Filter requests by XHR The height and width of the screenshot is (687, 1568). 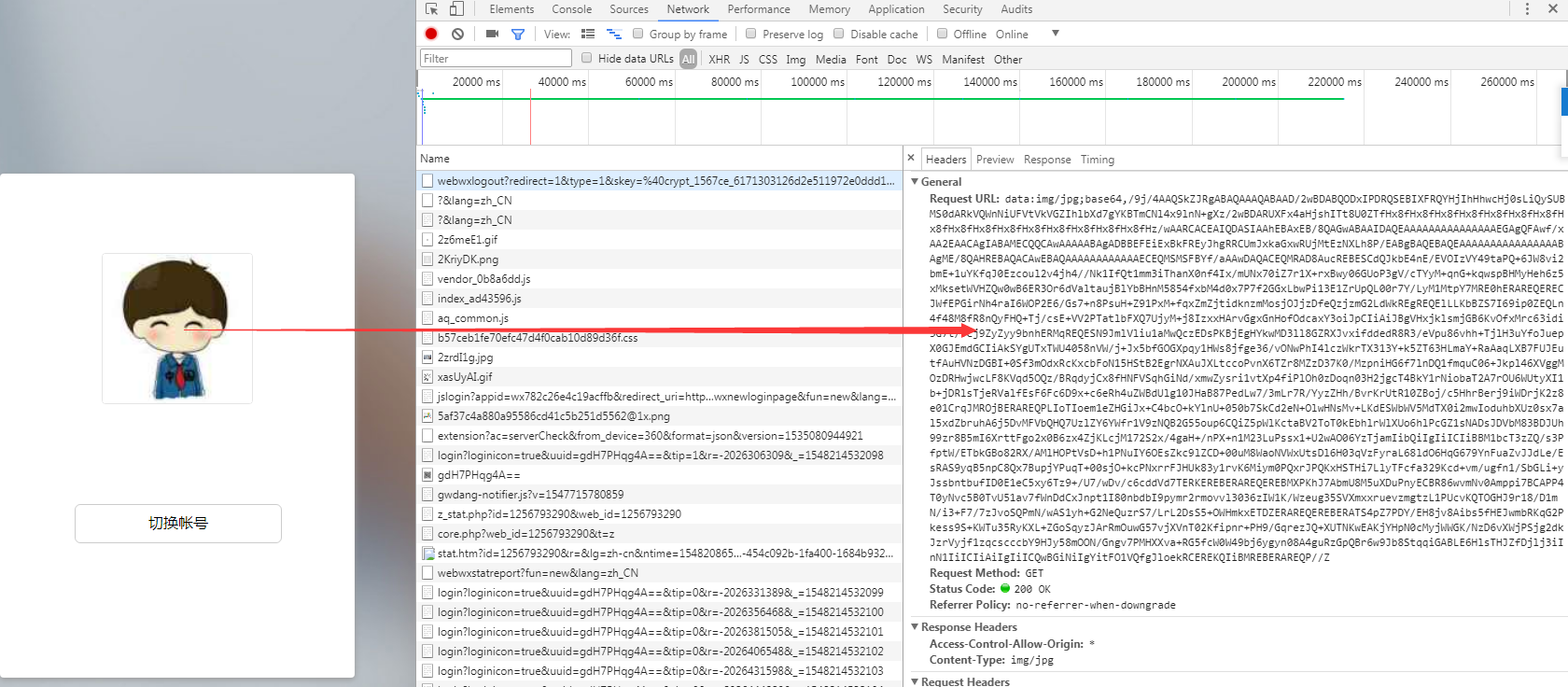[720, 59]
